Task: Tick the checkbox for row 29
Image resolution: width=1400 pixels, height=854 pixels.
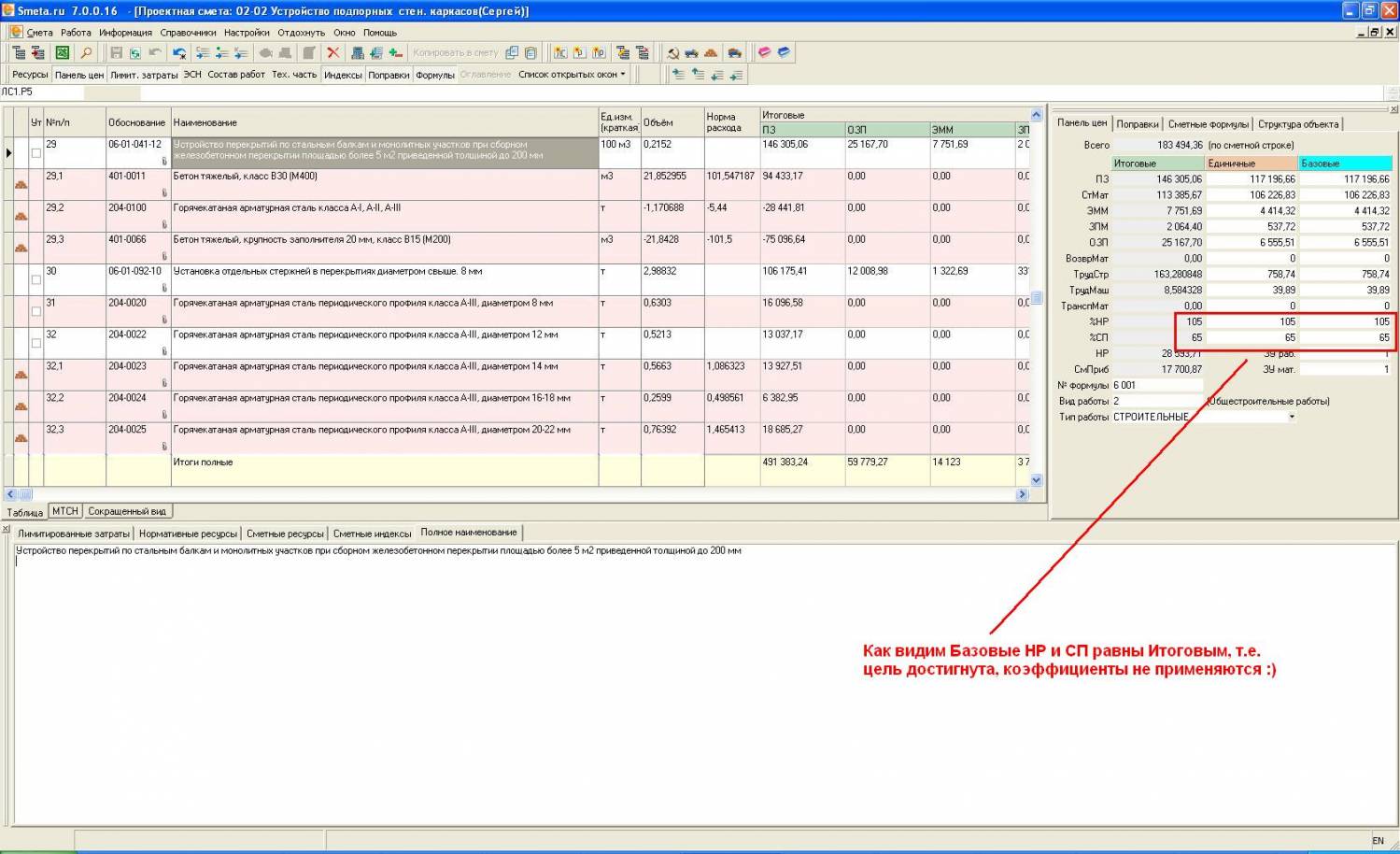Action: click(35, 153)
